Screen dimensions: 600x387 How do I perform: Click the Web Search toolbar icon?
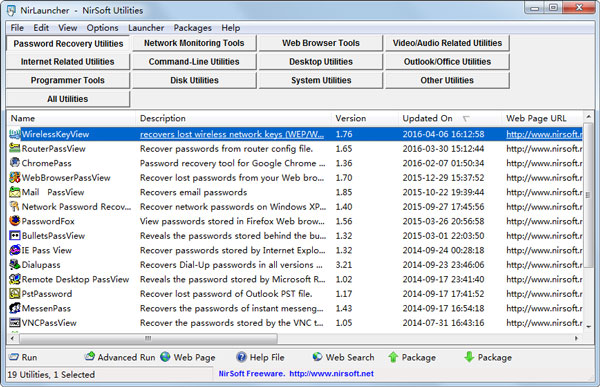pos(317,357)
